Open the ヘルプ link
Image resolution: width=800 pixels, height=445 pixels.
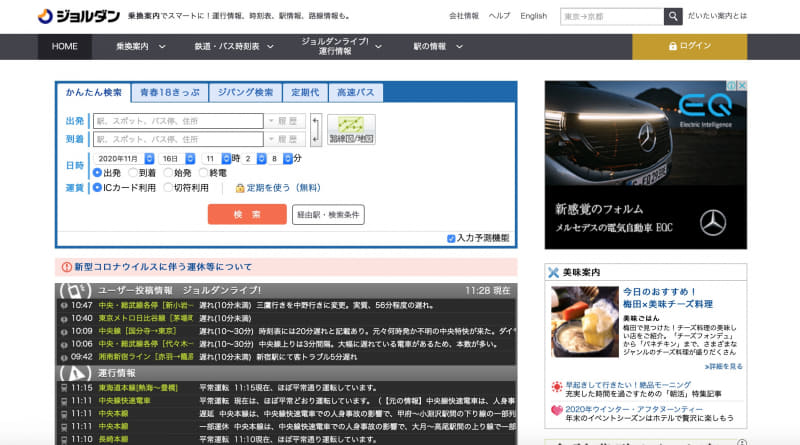point(499,16)
